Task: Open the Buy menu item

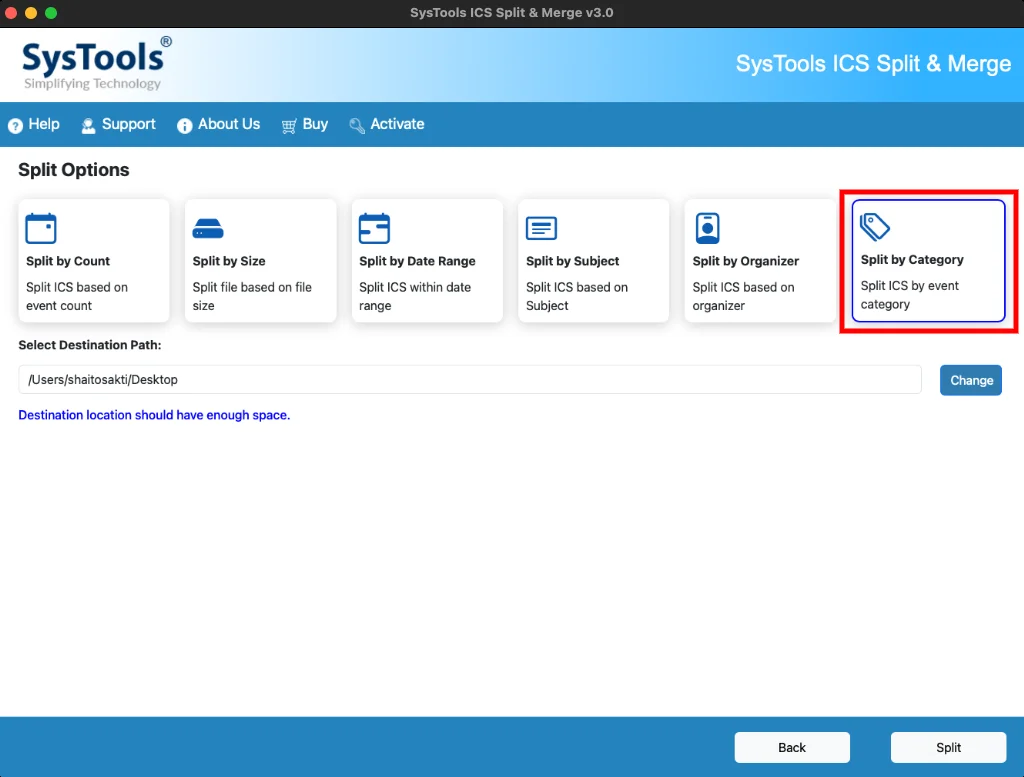Action: (304, 124)
